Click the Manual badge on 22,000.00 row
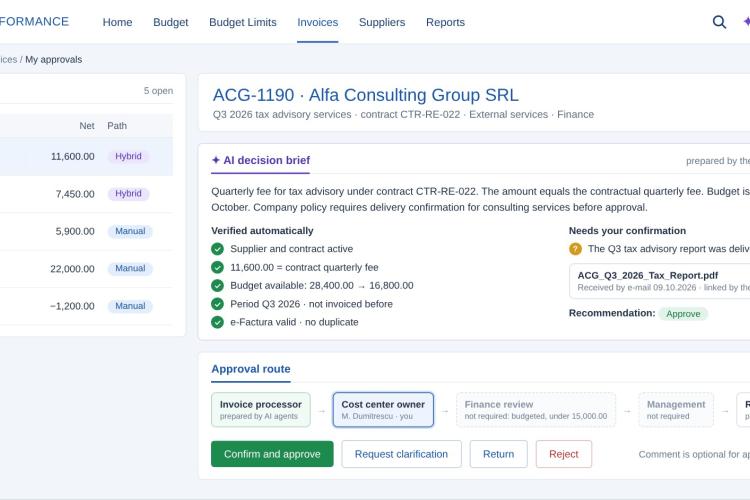 (130, 268)
